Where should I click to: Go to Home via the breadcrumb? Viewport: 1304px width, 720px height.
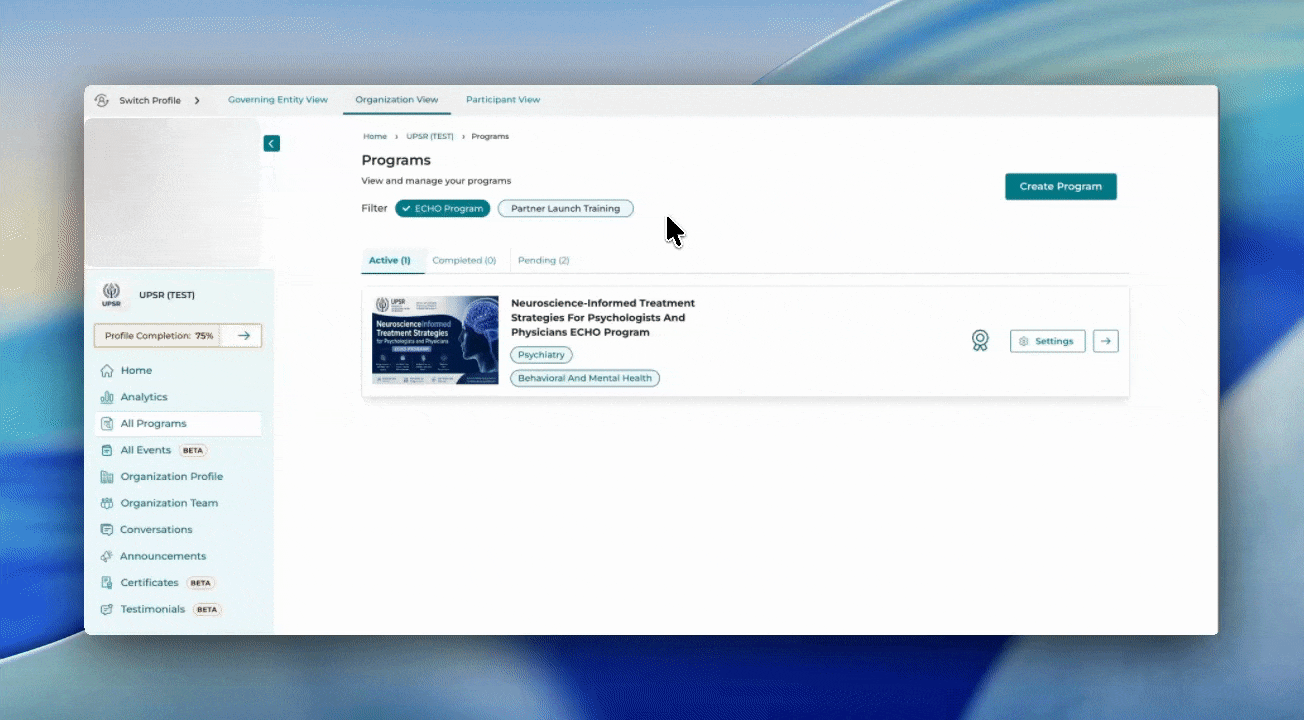click(375, 136)
